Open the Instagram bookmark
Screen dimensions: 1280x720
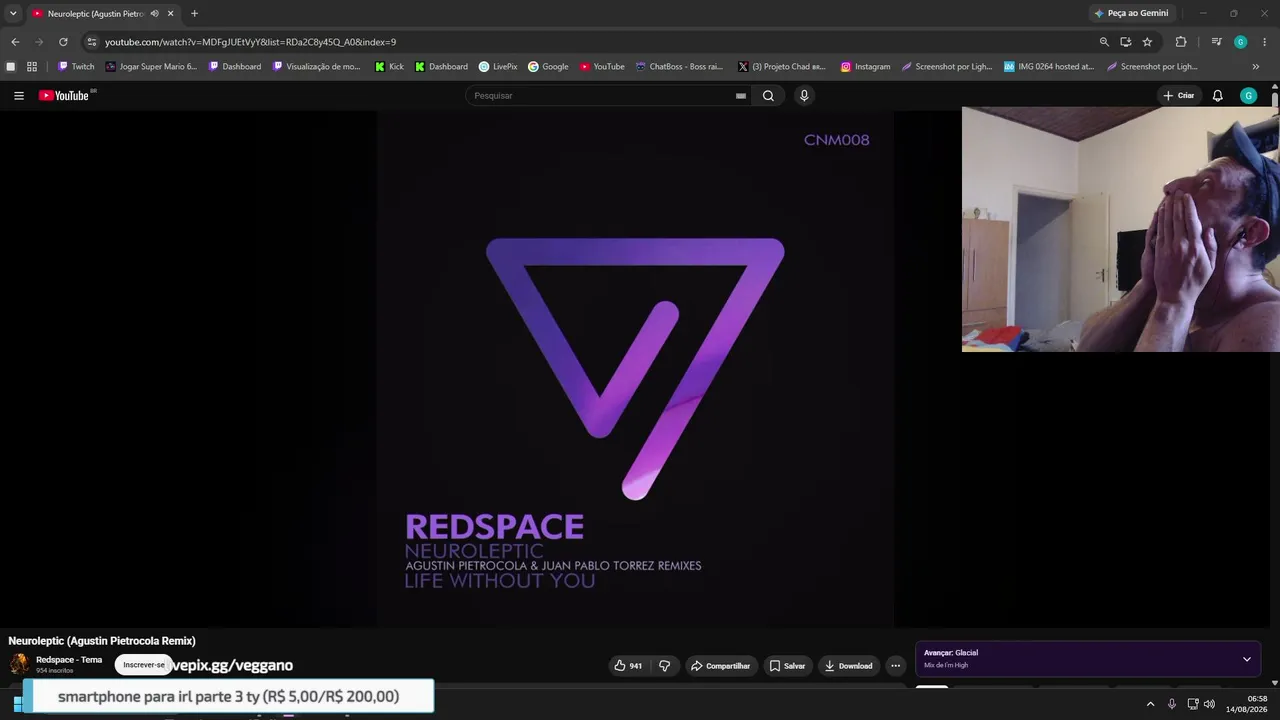pyautogui.click(x=865, y=67)
